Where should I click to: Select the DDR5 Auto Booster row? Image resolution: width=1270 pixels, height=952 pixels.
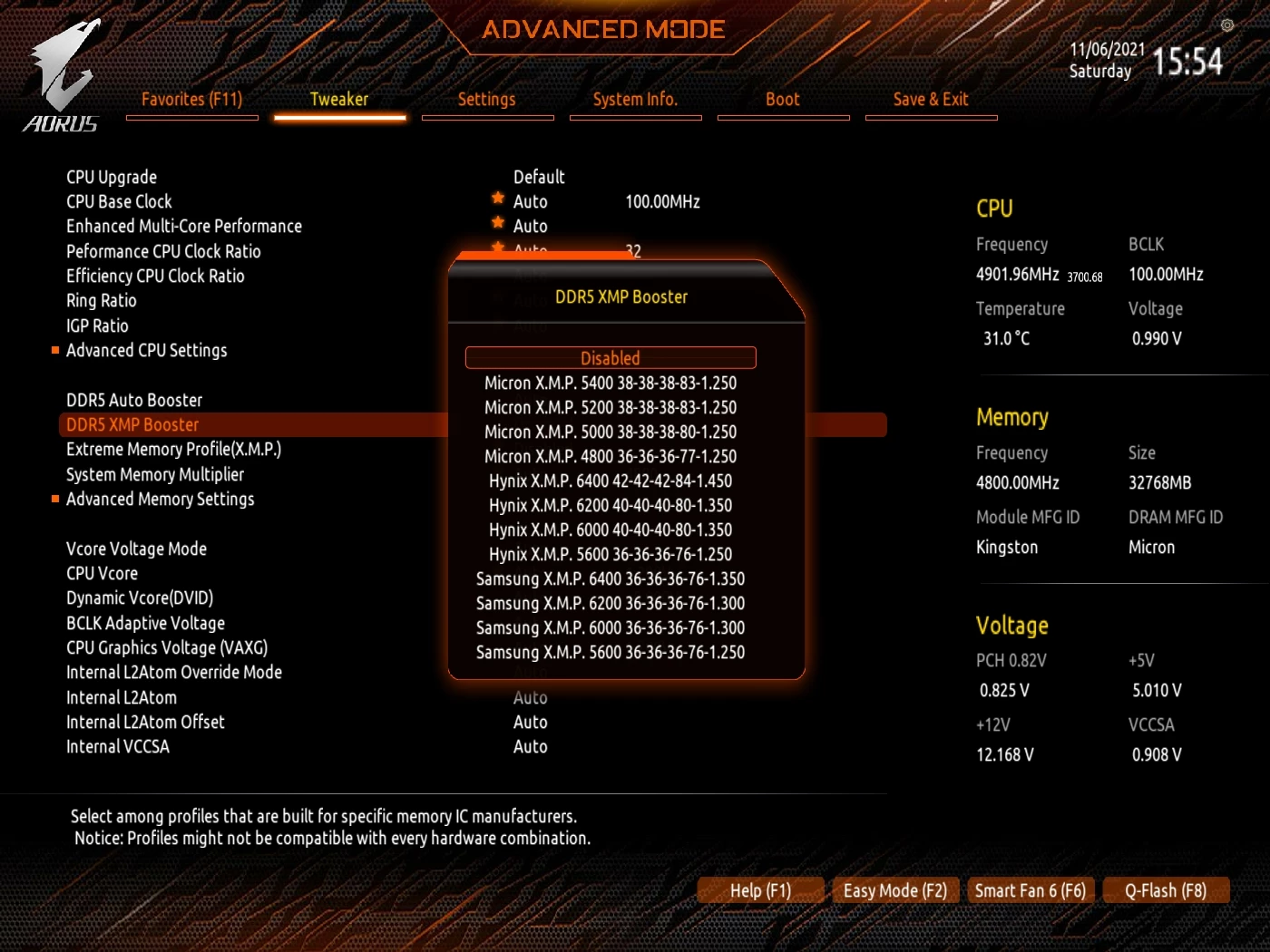[134, 400]
